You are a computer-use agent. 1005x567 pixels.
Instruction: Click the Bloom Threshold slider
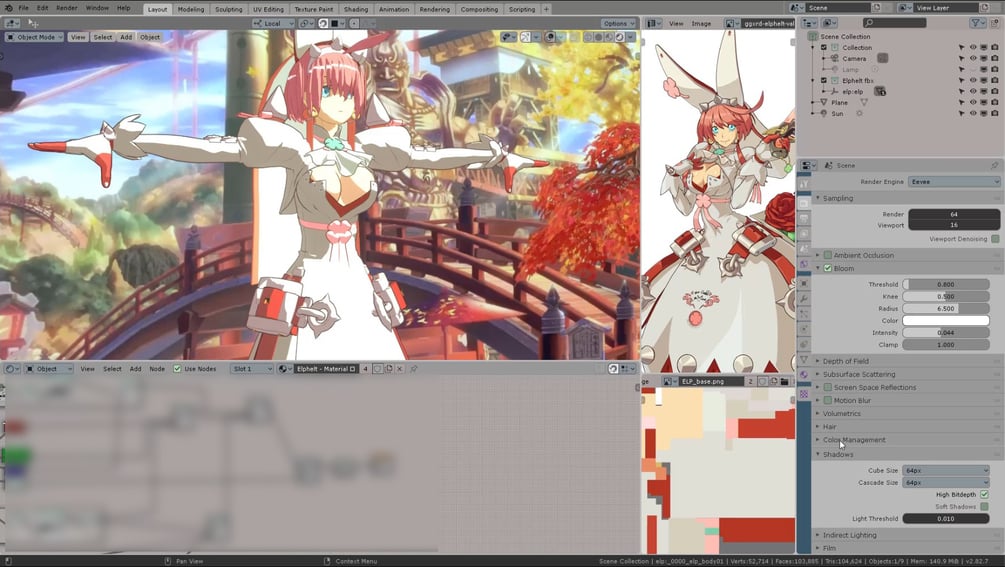[945, 284]
